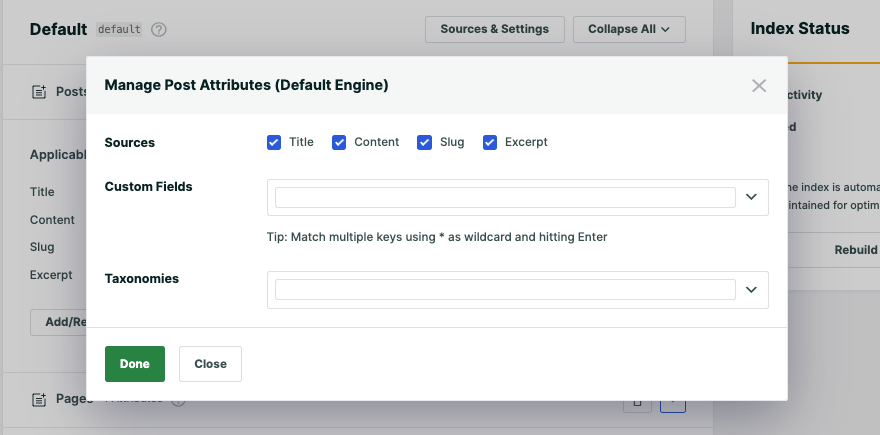The width and height of the screenshot is (880, 435).
Task: Expand the Custom Fields dropdown arrow
Action: 751,197
